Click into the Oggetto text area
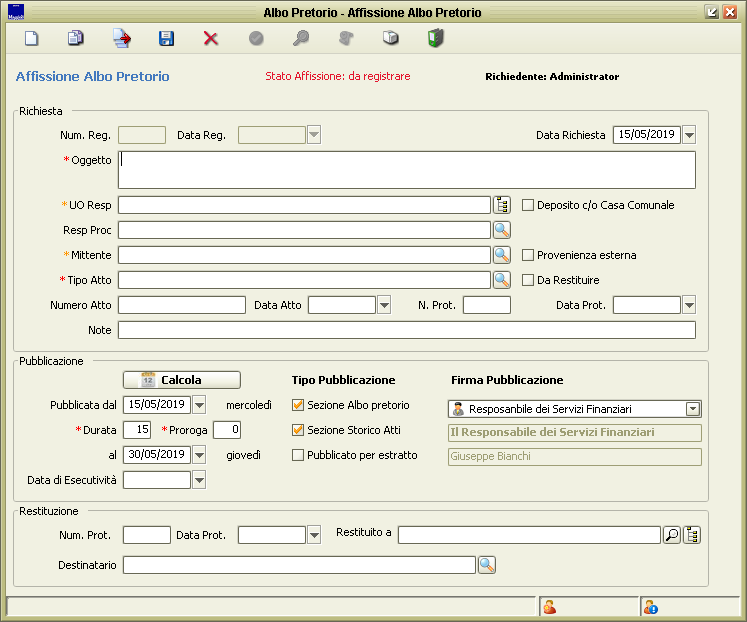 coord(406,170)
